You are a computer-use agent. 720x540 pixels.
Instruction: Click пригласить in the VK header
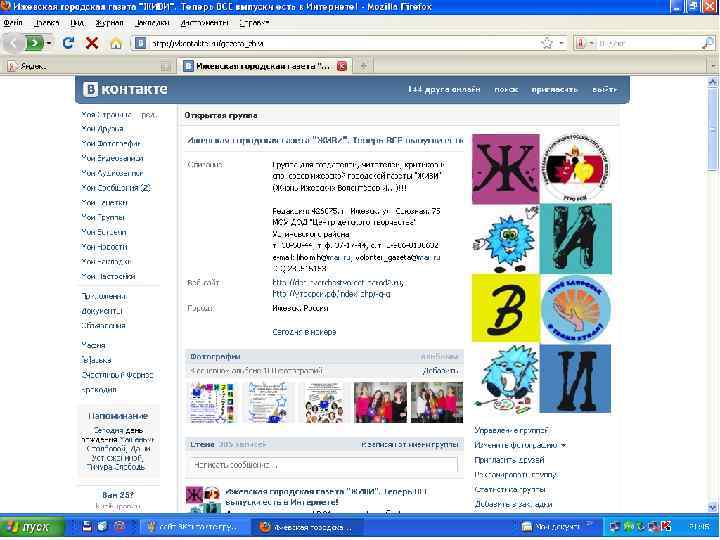554,90
